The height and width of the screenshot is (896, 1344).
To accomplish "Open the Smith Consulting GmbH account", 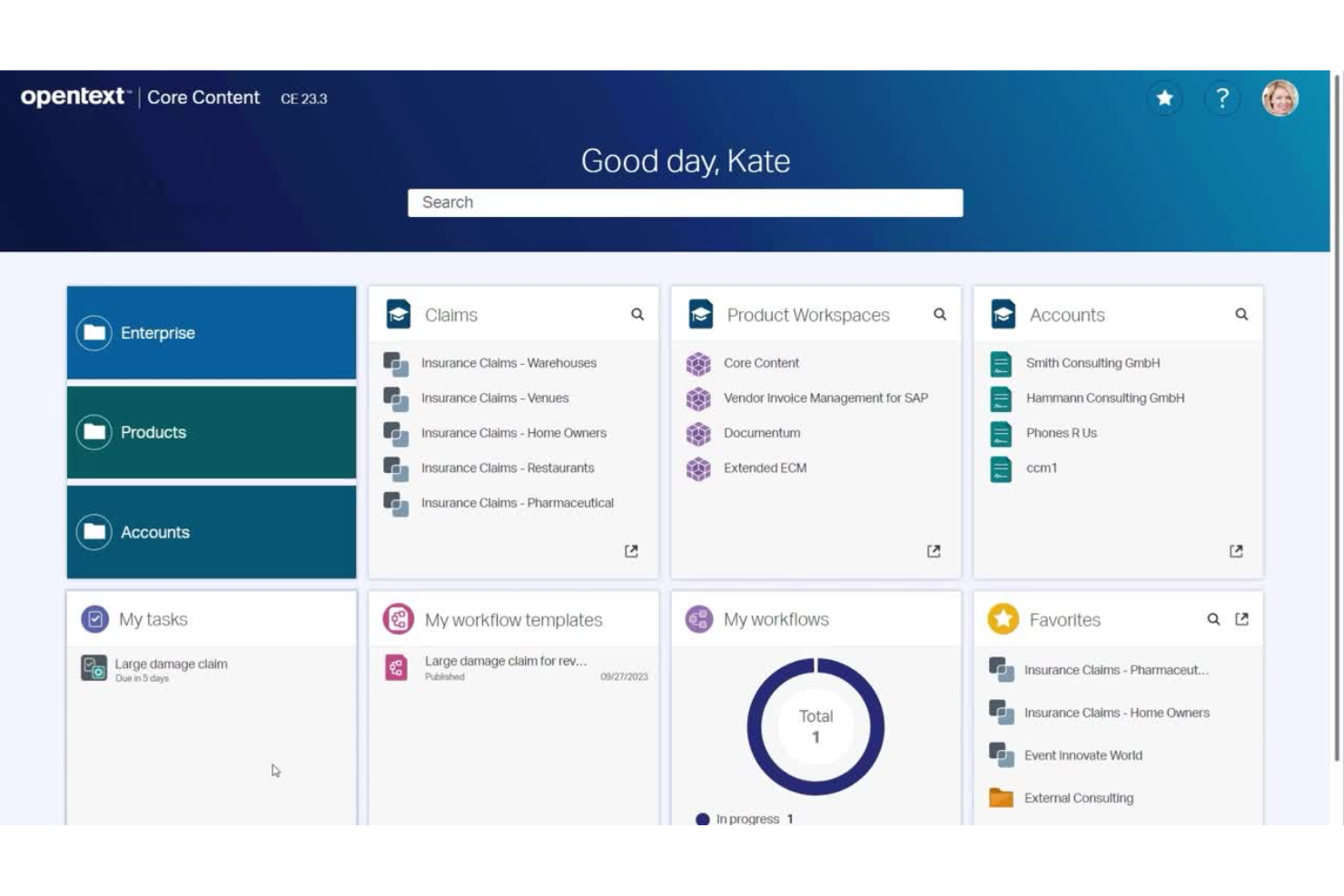I will (x=1092, y=362).
